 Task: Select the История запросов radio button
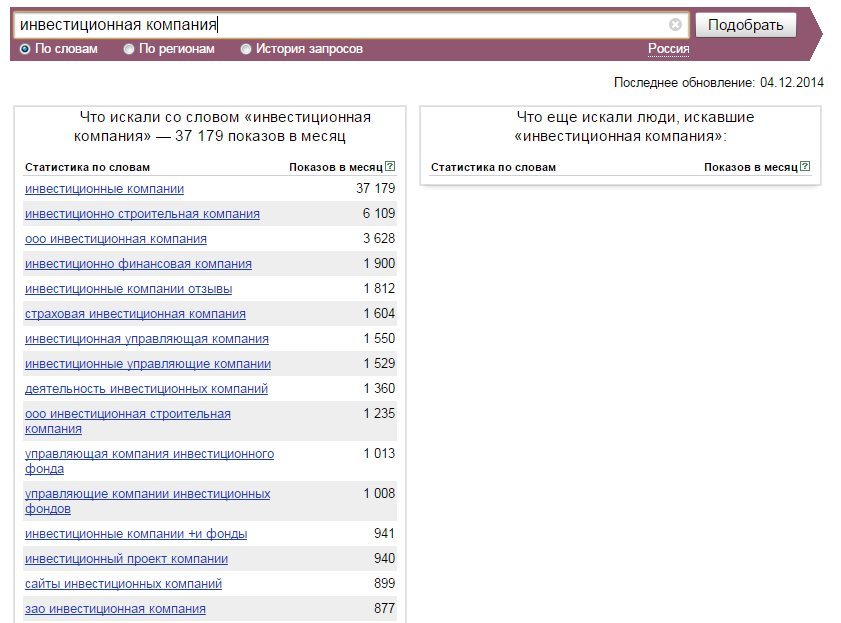click(246, 49)
